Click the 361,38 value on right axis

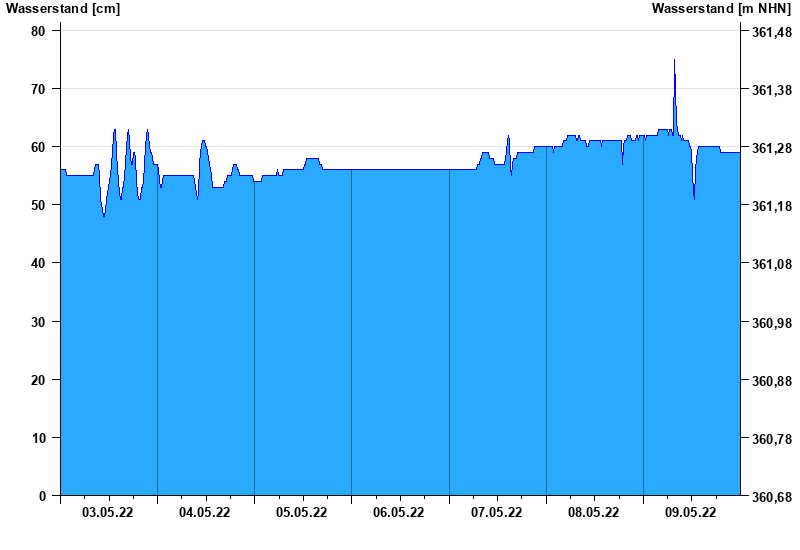coord(772,90)
